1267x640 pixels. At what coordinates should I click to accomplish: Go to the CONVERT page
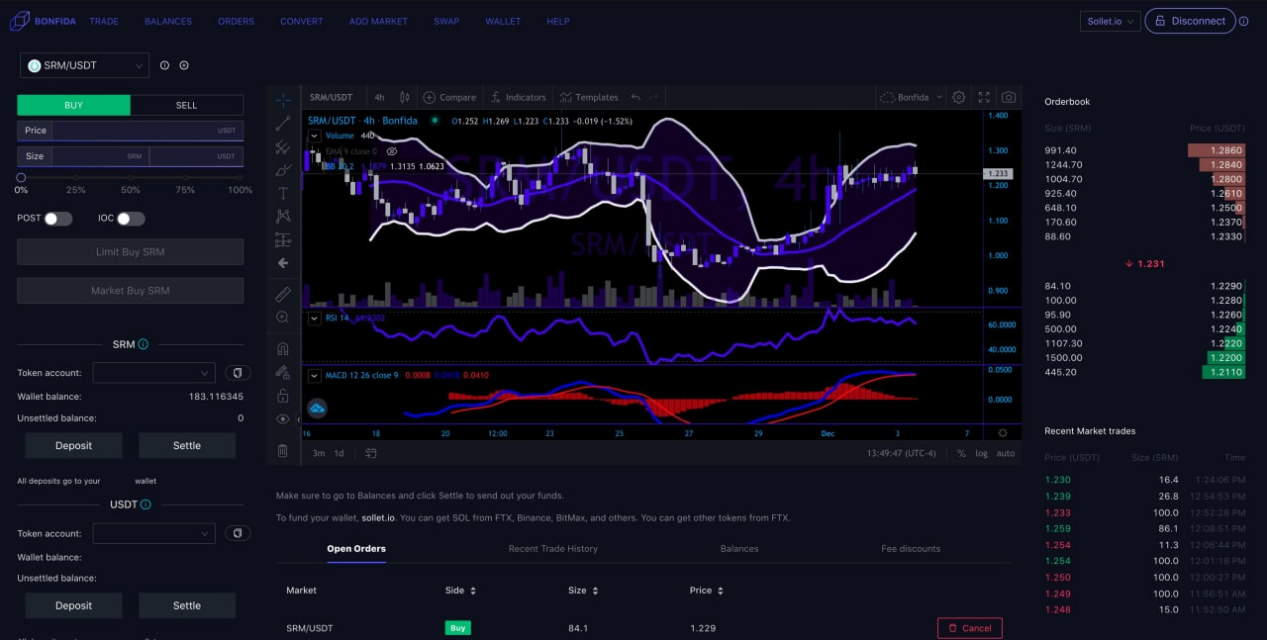[x=301, y=21]
